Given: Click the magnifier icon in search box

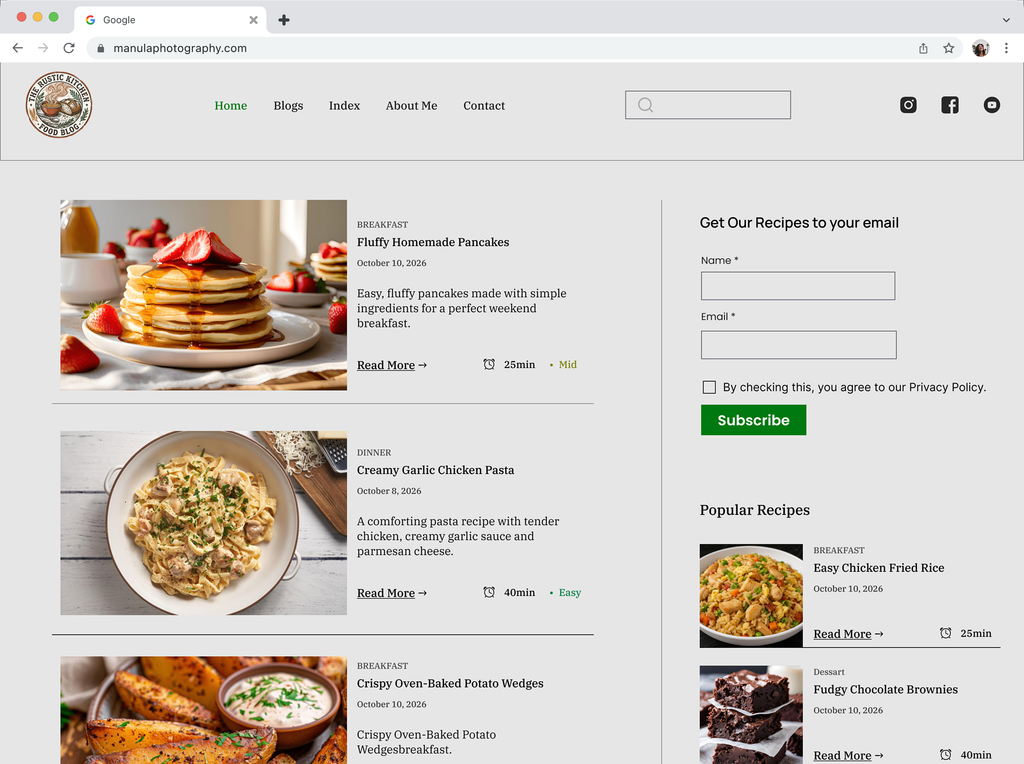Looking at the screenshot, I should click(645, 105).
